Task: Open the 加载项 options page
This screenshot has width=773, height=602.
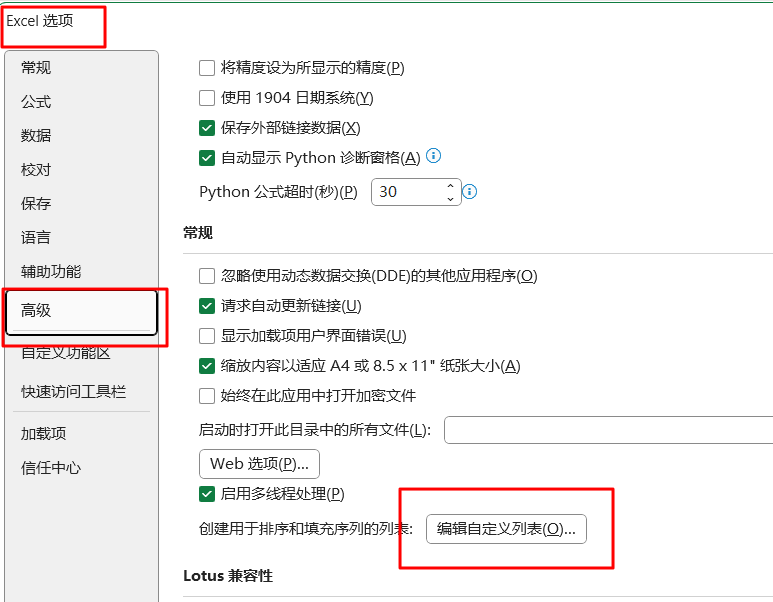Action: pos(43,433)
